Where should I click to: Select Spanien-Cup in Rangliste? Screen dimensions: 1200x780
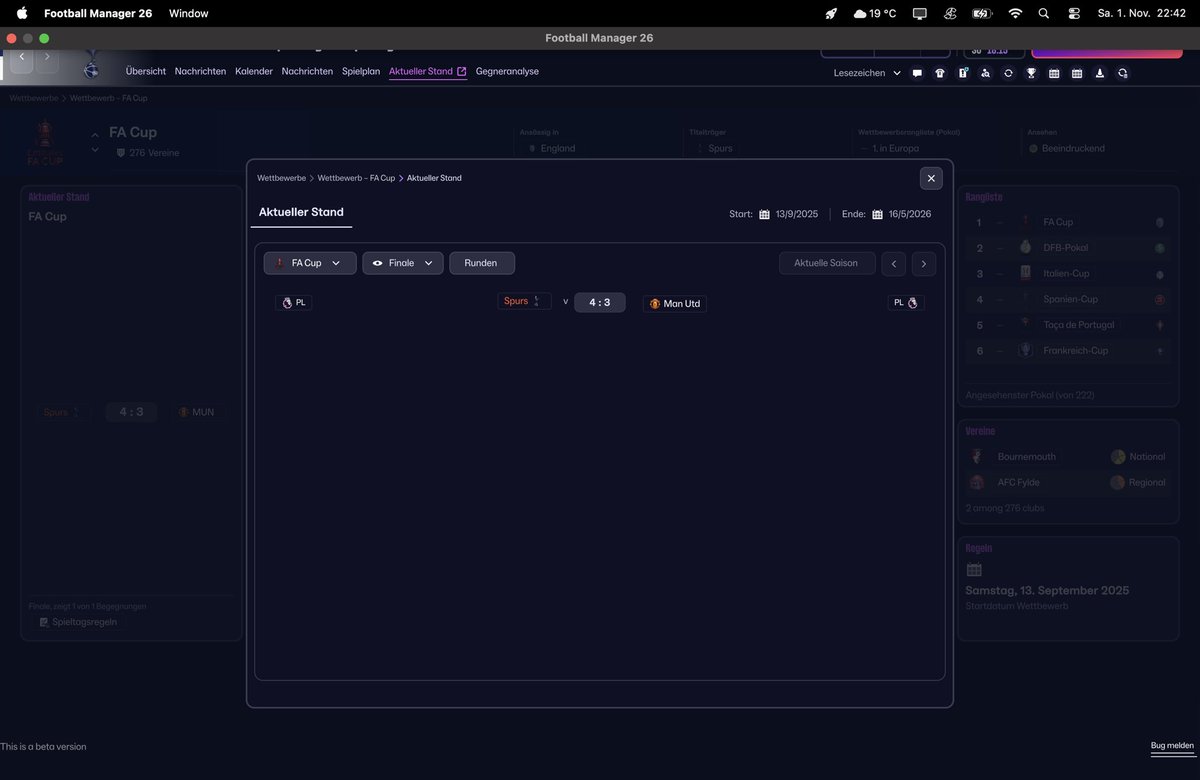tap(1069, 299)
